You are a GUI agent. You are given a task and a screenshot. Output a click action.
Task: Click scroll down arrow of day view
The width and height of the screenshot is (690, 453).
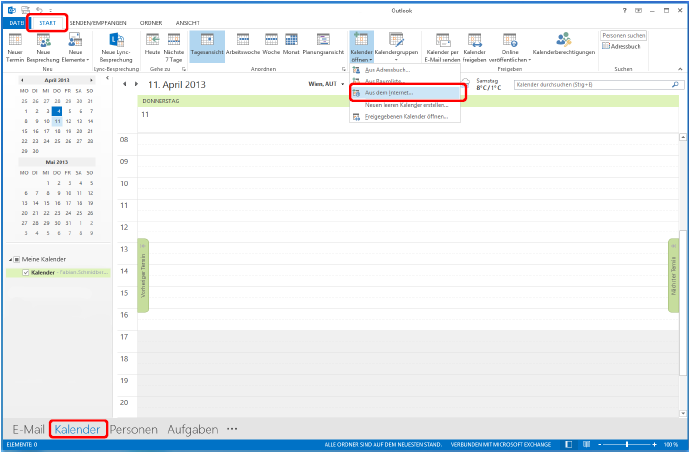pyautogui.click(x=683, y=413)
